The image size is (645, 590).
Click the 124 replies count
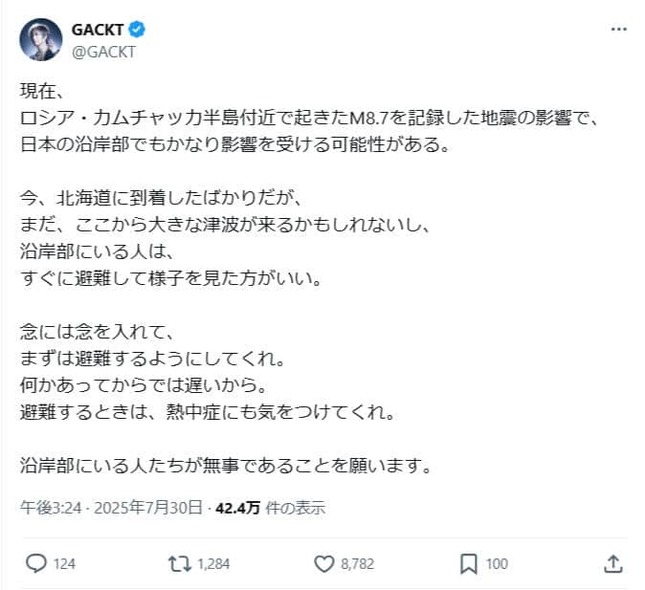[x=64, y=564]
